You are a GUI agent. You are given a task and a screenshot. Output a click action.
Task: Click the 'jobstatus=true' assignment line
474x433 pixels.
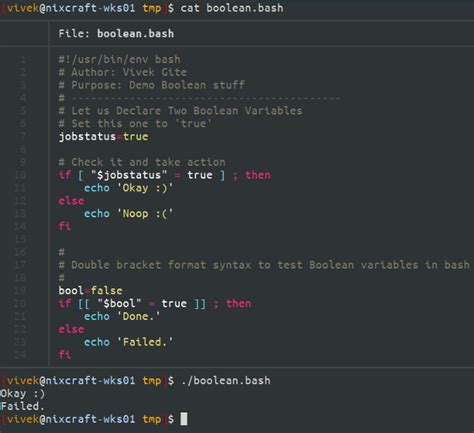(103, 136)
